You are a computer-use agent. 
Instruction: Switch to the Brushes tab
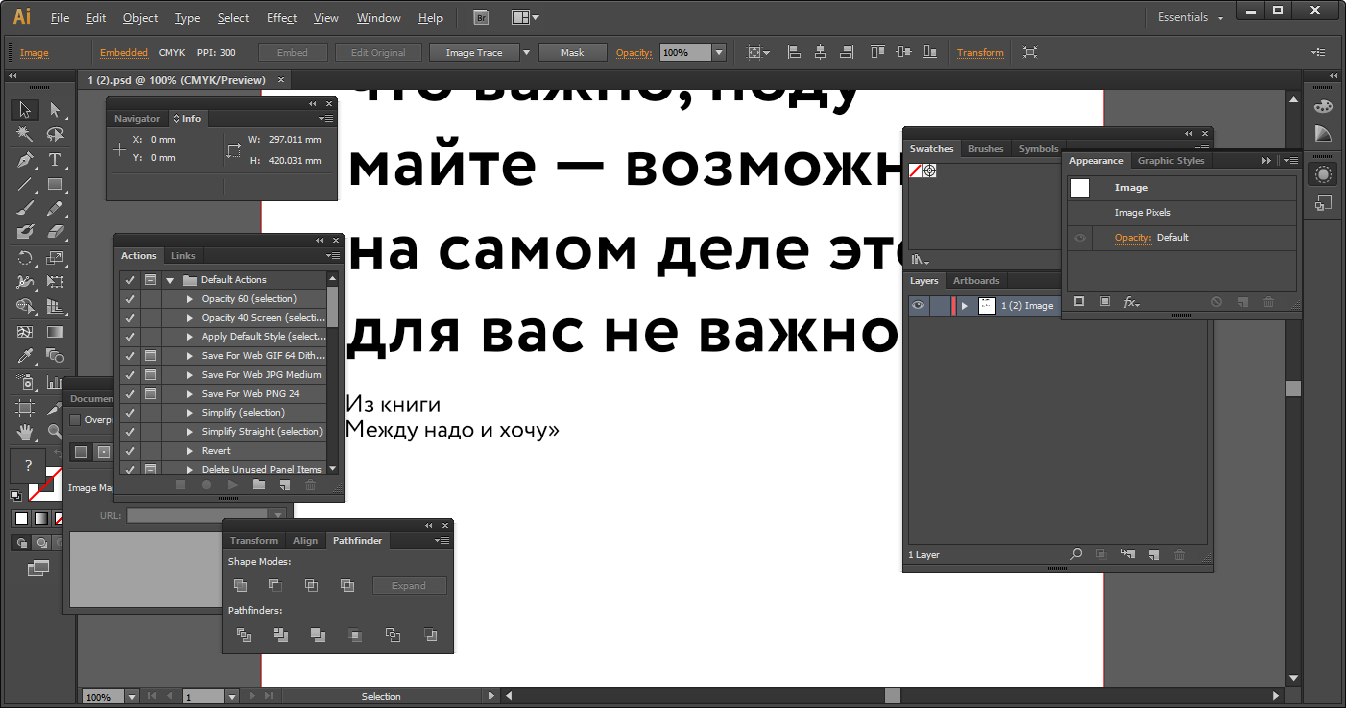985,148
